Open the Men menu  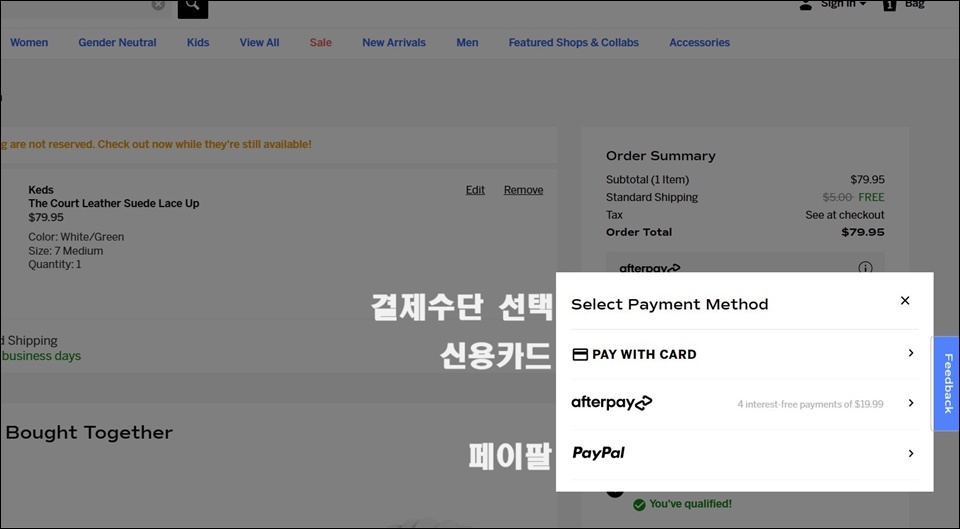(x=467, y=43)
